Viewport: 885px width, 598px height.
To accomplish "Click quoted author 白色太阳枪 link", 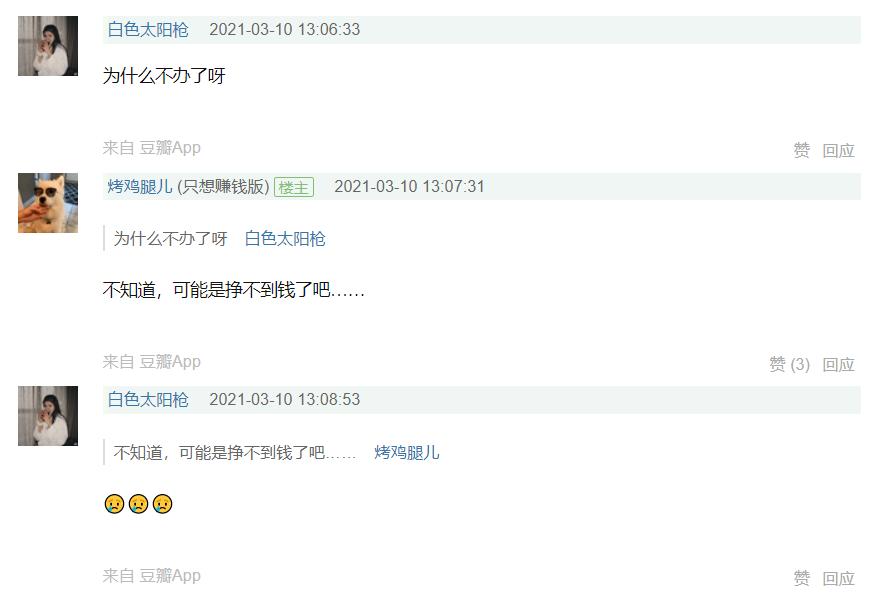I will click(285, 239).
